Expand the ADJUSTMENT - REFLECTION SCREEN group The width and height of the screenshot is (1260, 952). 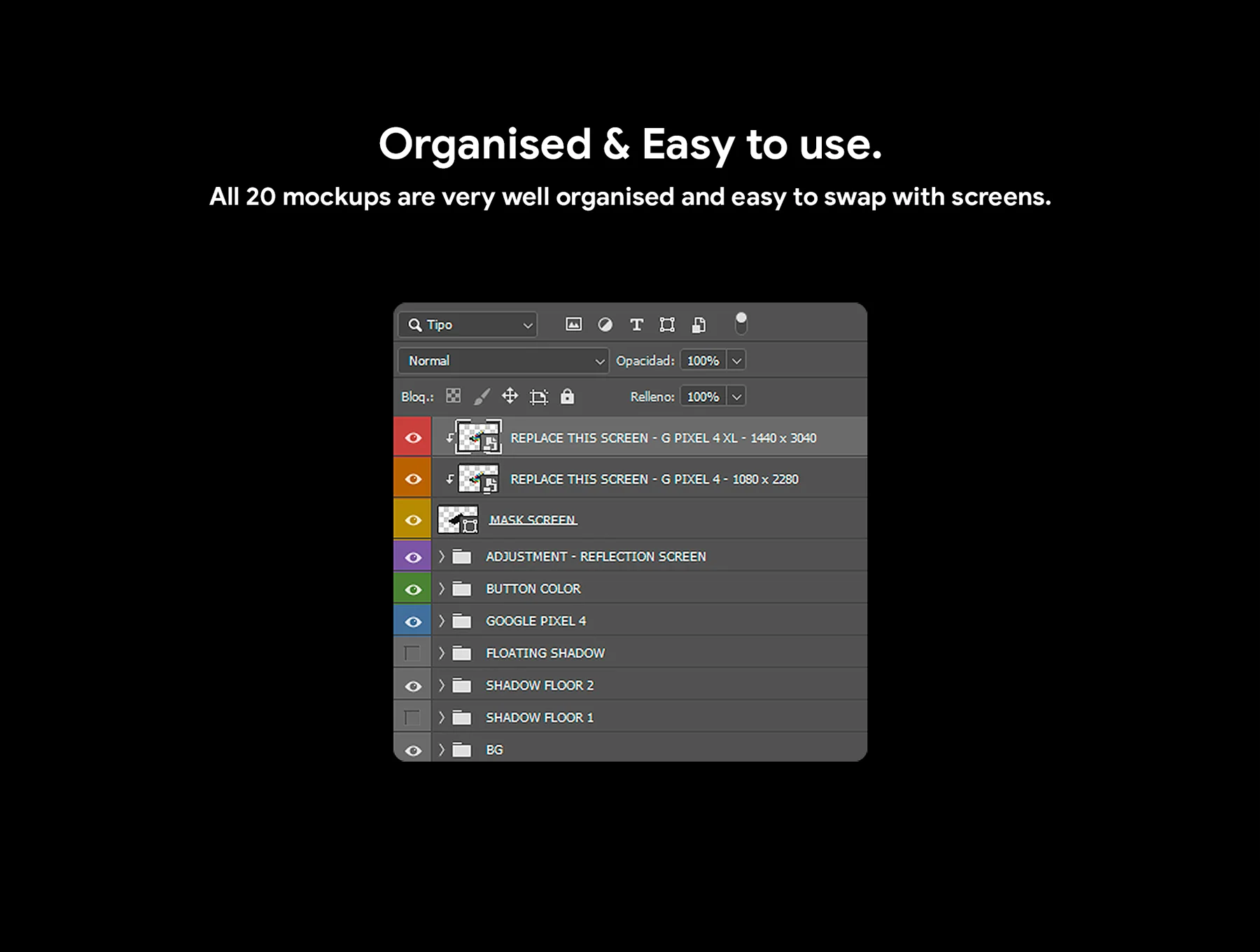[442, 556]
